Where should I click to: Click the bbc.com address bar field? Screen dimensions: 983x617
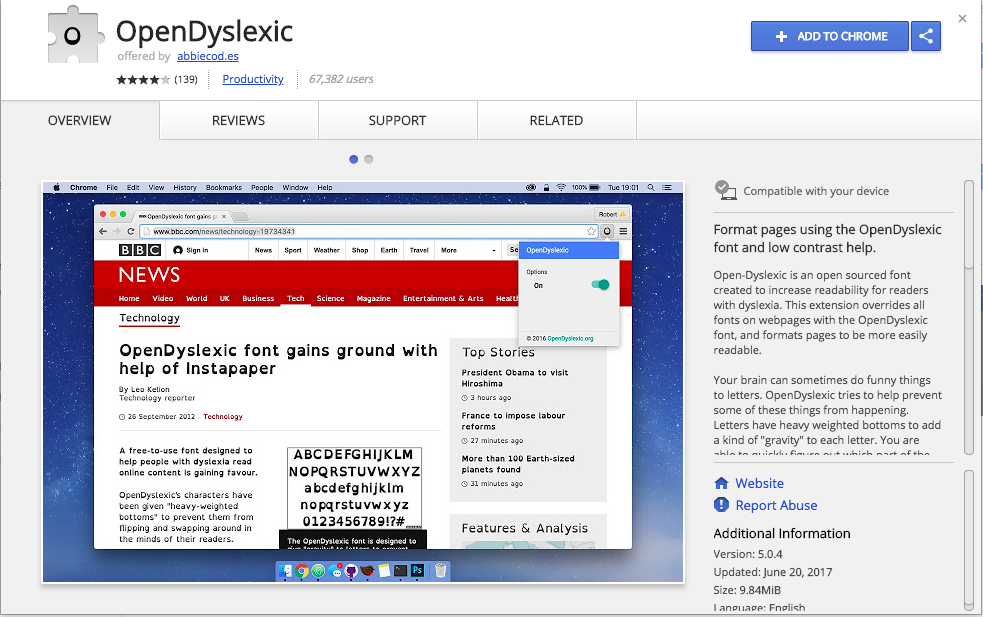click(368, 231)
